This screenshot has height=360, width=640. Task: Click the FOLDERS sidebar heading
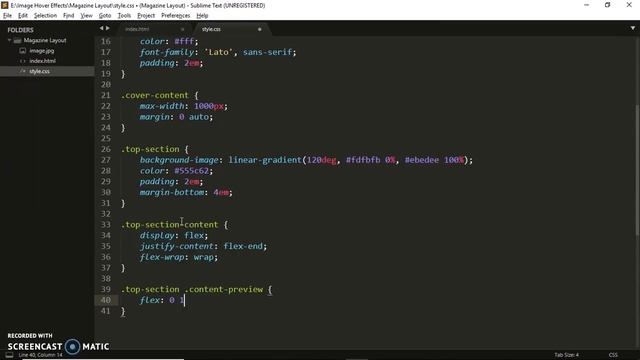(x=20, y=30)
